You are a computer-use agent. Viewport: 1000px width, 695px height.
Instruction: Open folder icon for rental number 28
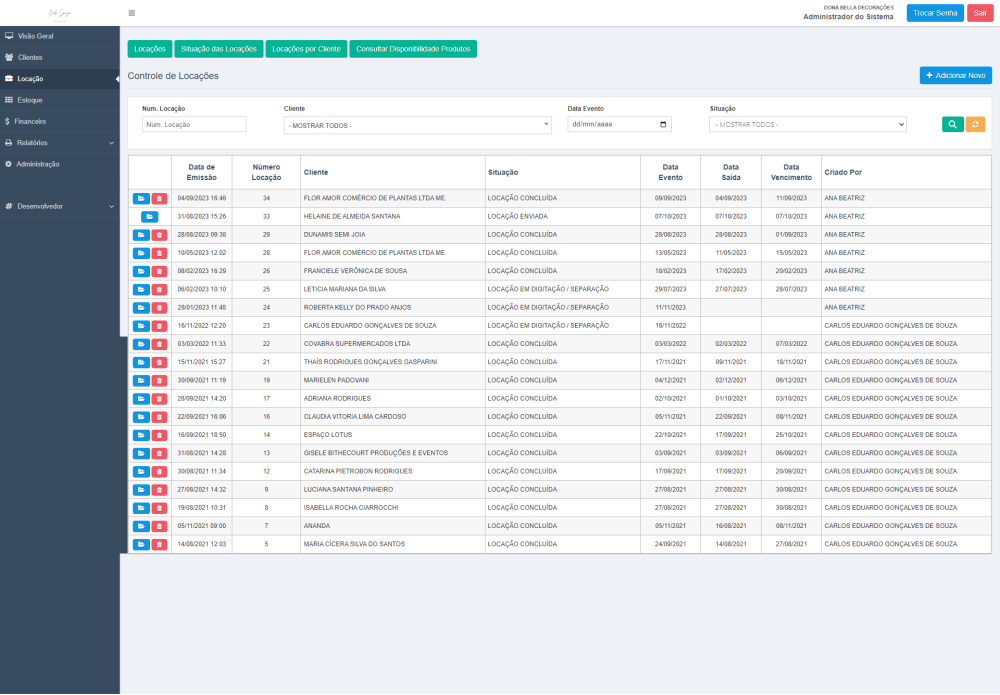coord(141,253)
